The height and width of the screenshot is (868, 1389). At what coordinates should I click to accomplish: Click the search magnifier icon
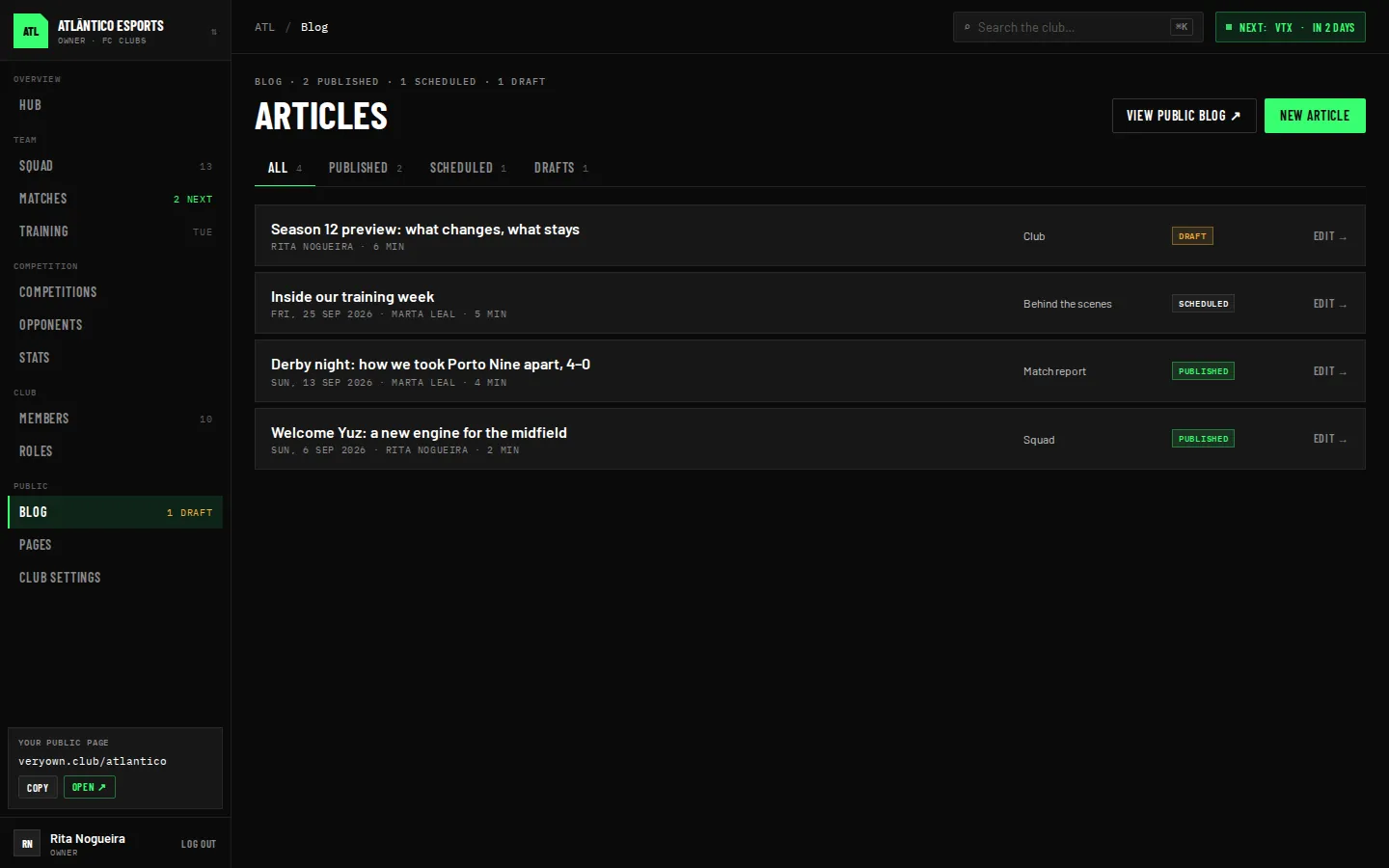(x=967, y=27)
